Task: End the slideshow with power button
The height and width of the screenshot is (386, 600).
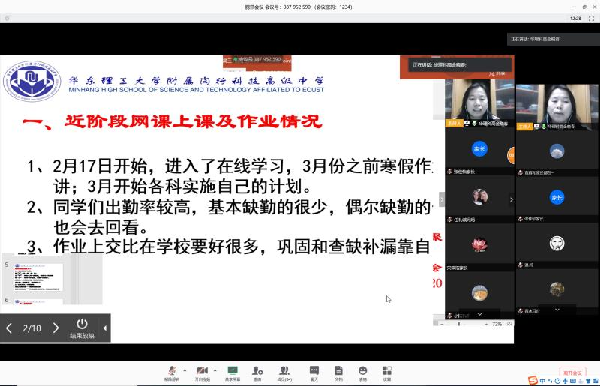Action: [82, 328]
